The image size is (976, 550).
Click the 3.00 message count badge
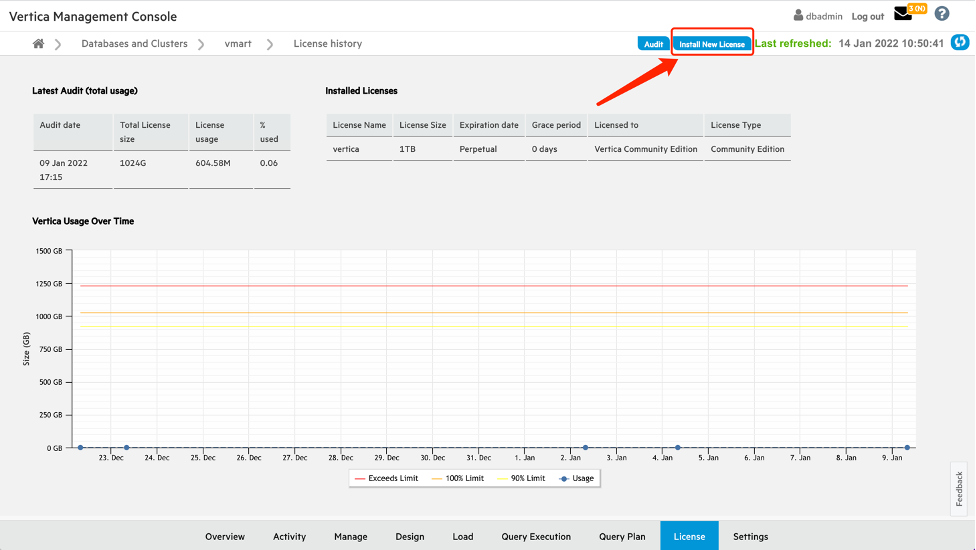(917, 9)
